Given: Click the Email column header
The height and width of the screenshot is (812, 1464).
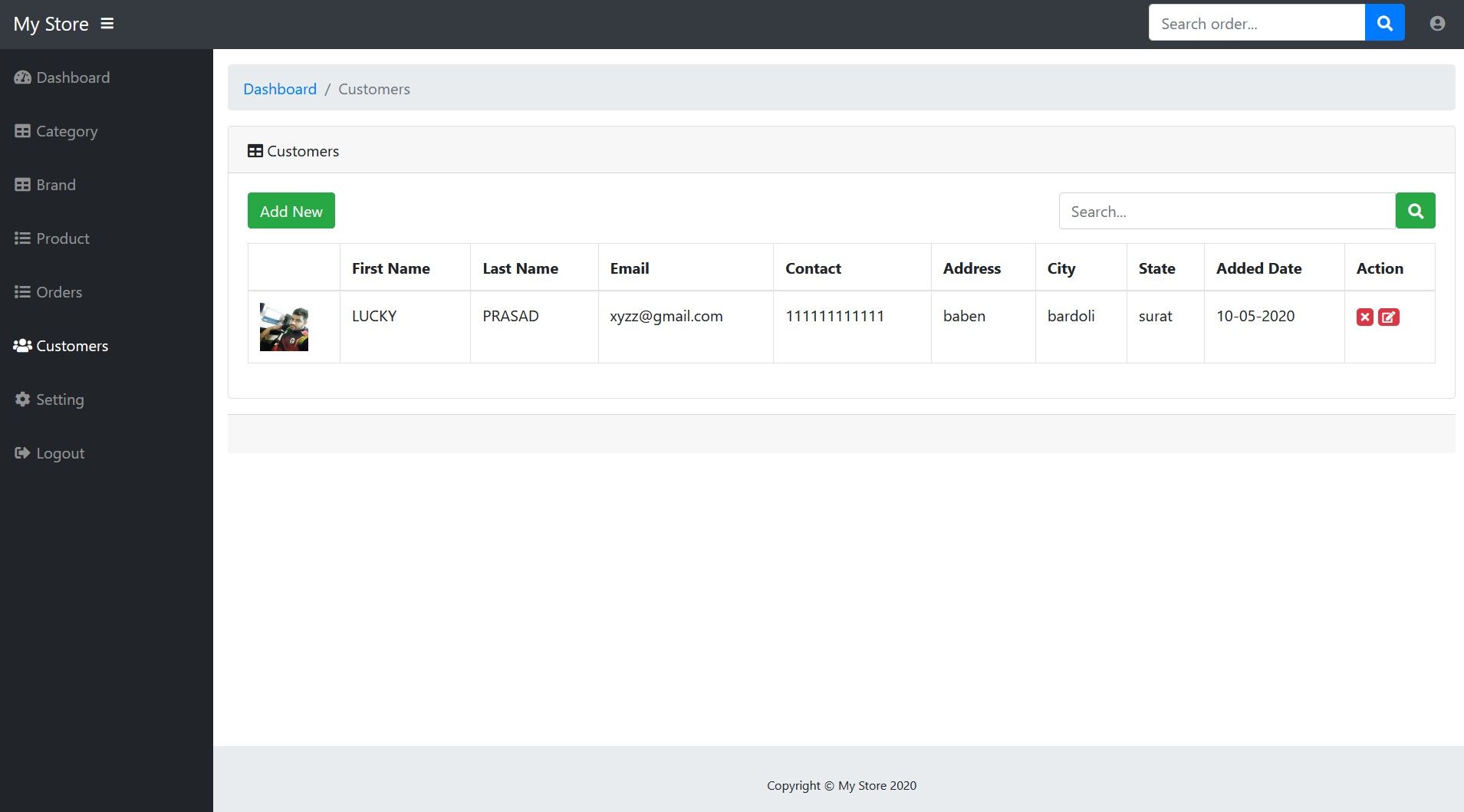Looking at the screenshot, I should (630, 268).
